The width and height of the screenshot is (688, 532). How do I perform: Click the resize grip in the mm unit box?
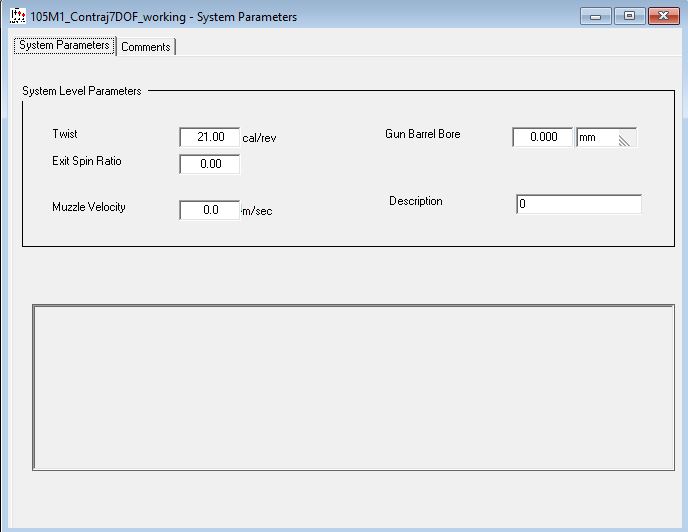626,140
